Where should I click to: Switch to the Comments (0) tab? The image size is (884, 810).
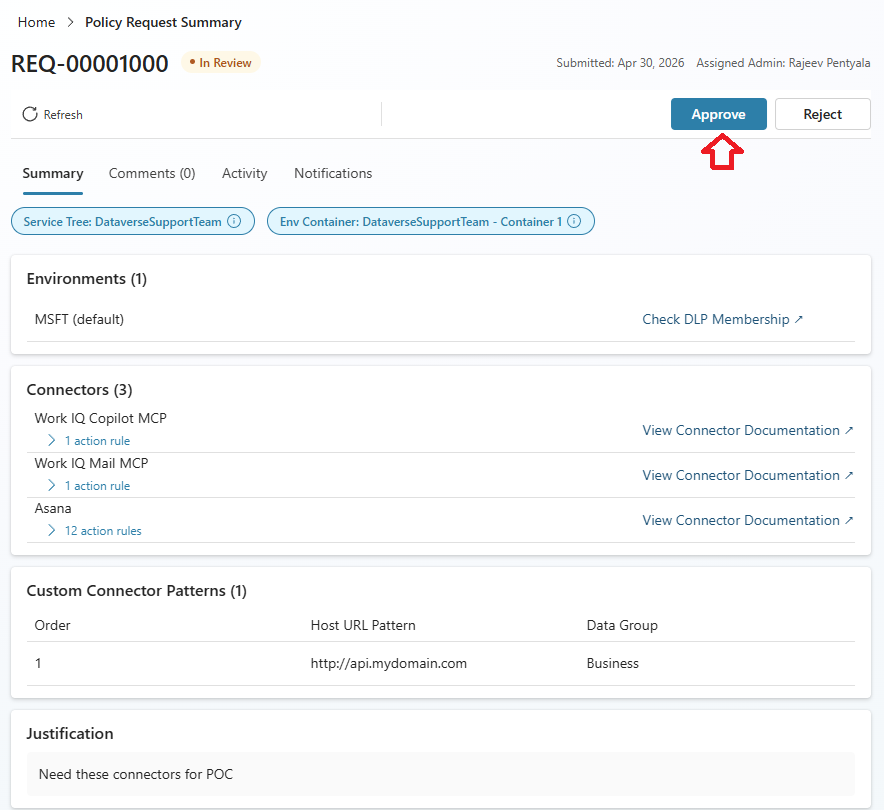152,173
